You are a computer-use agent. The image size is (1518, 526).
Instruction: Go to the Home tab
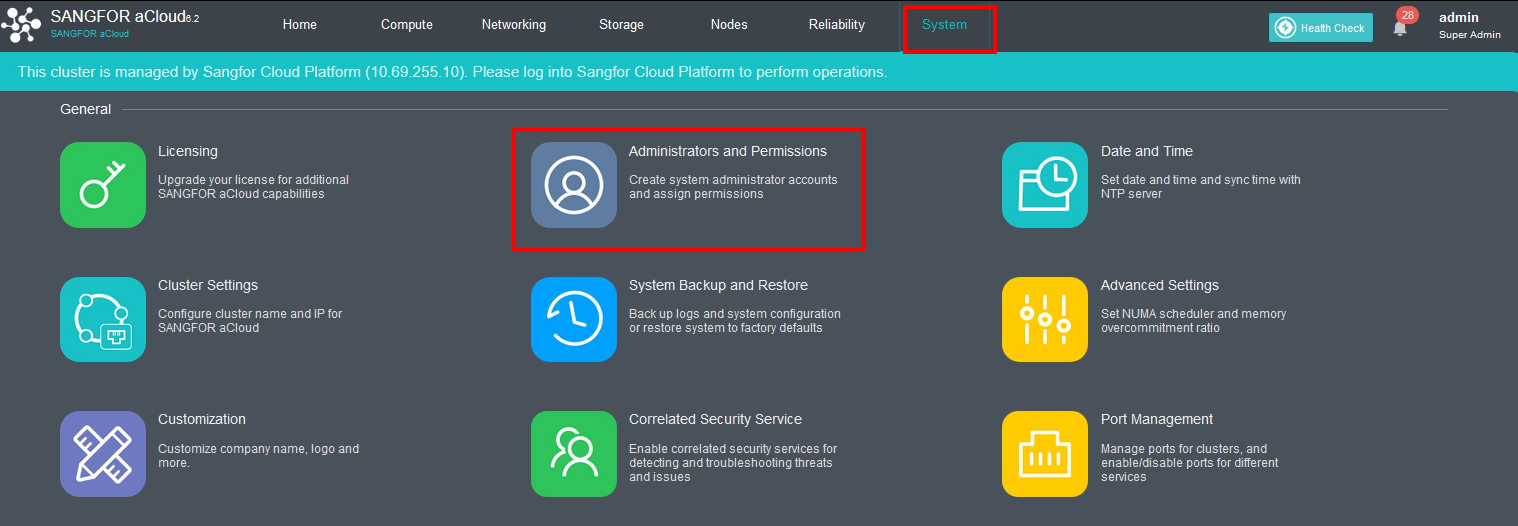click(300, 25)
